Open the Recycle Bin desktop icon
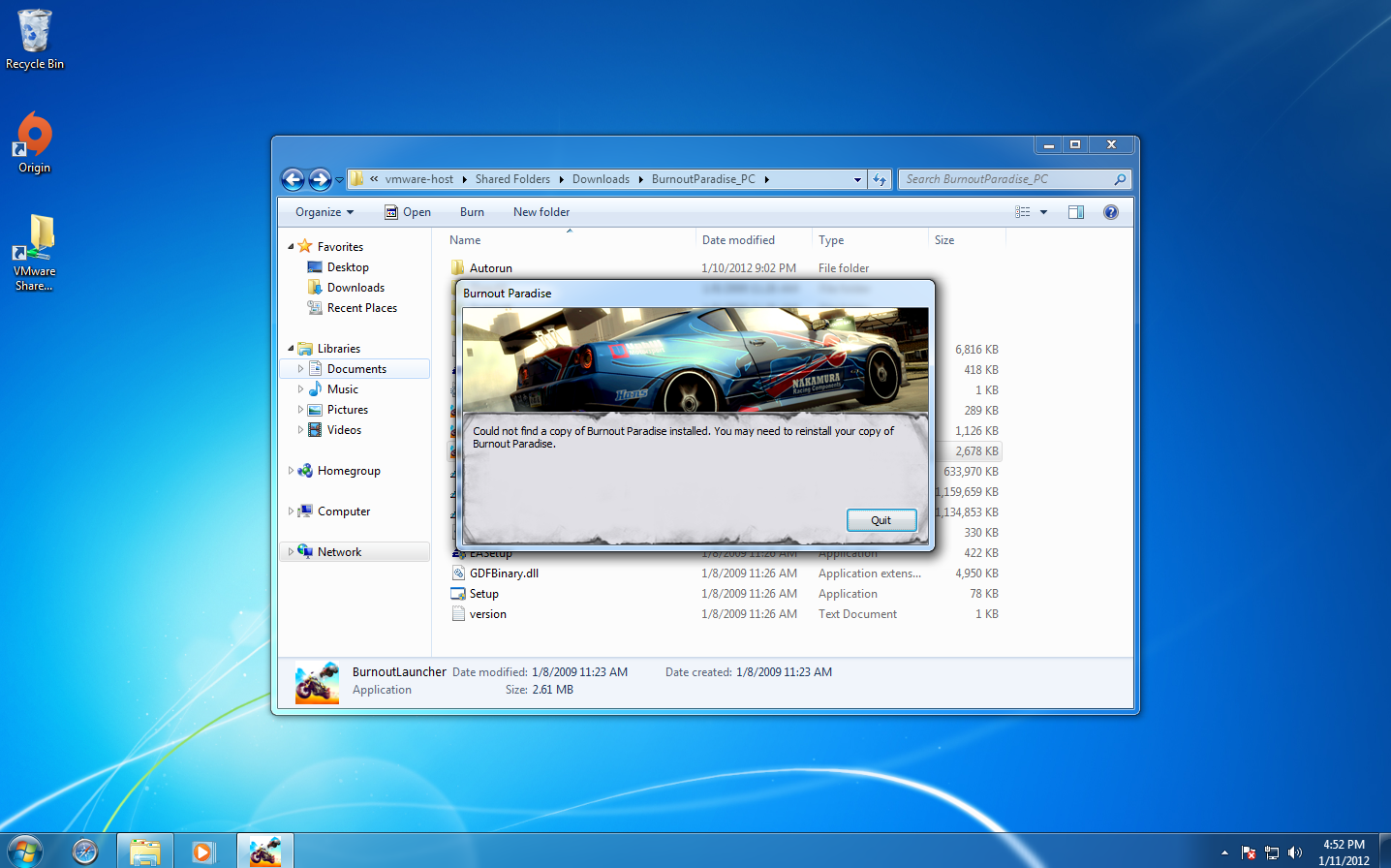 point(35,39)
